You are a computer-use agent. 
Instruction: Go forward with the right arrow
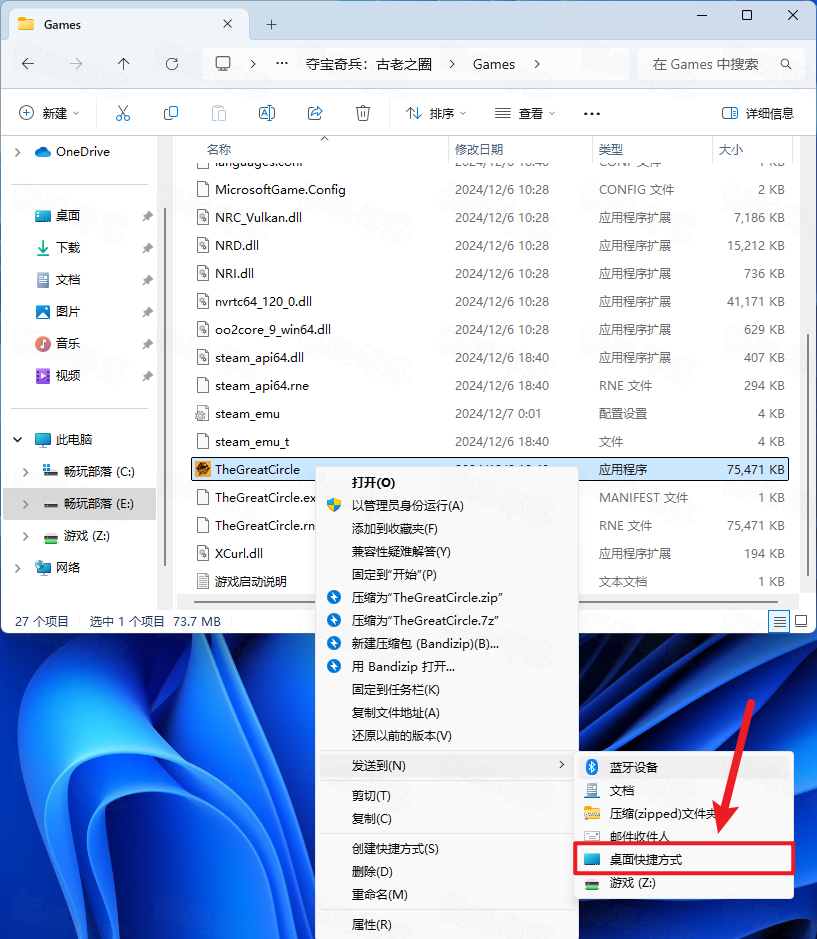click(x=76, y=64)
